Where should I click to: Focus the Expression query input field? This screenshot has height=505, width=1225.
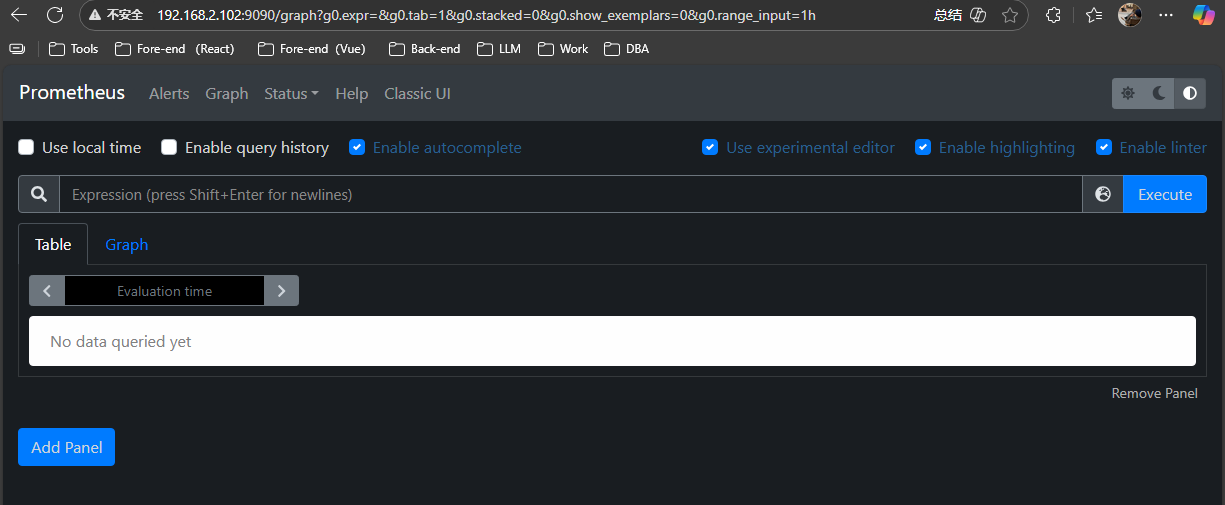click(x=571, y=194)
